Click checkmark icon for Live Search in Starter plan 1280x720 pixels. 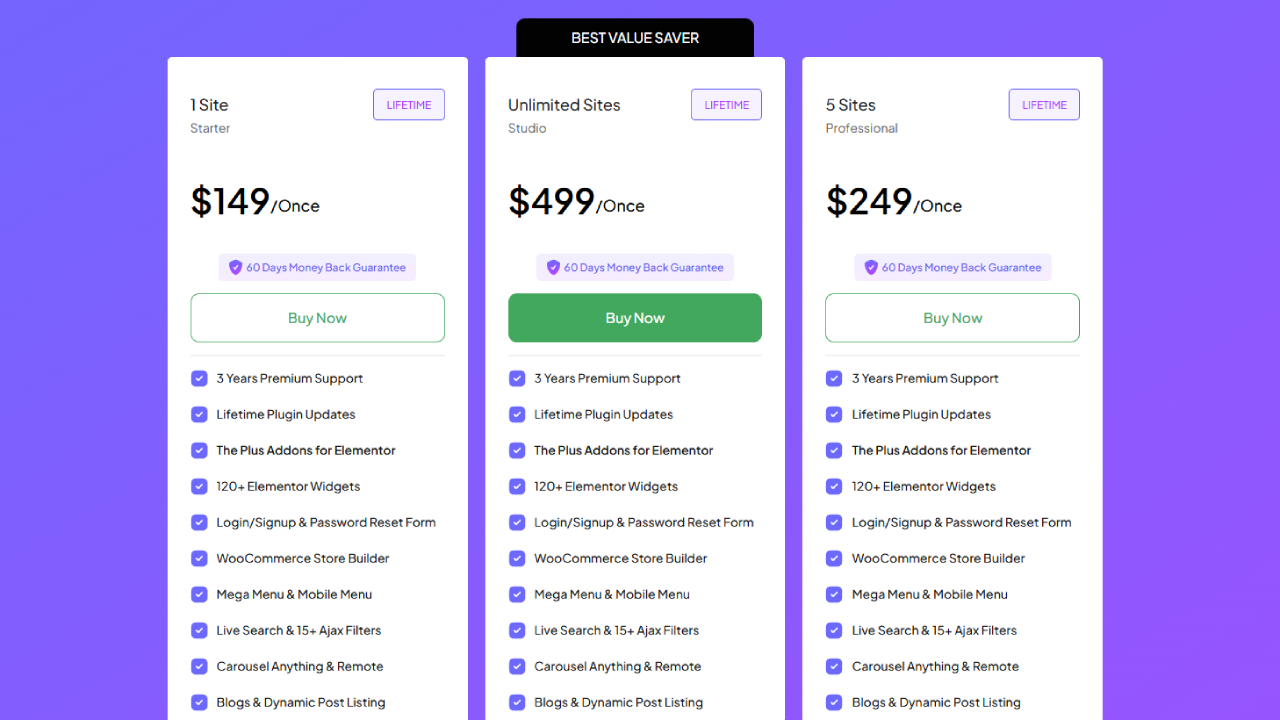pos(199,630)
